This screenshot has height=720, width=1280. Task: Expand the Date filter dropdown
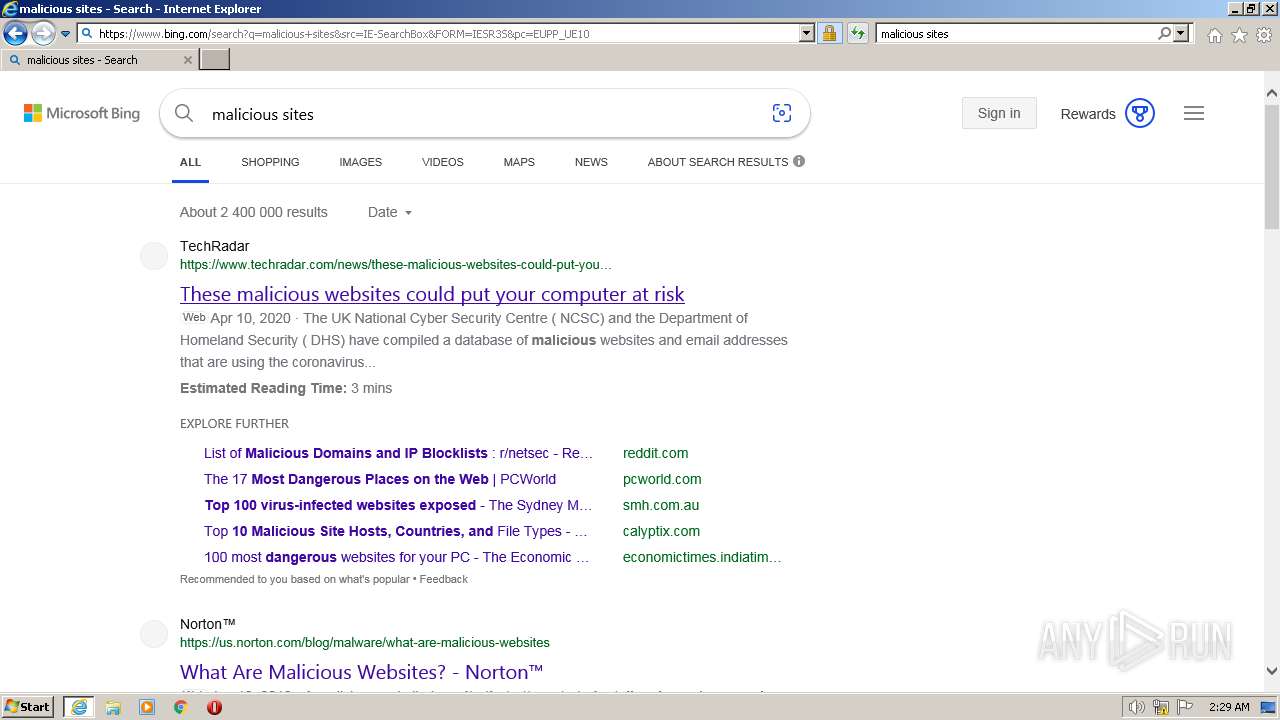pyautogui.click(x=390, y=212)
